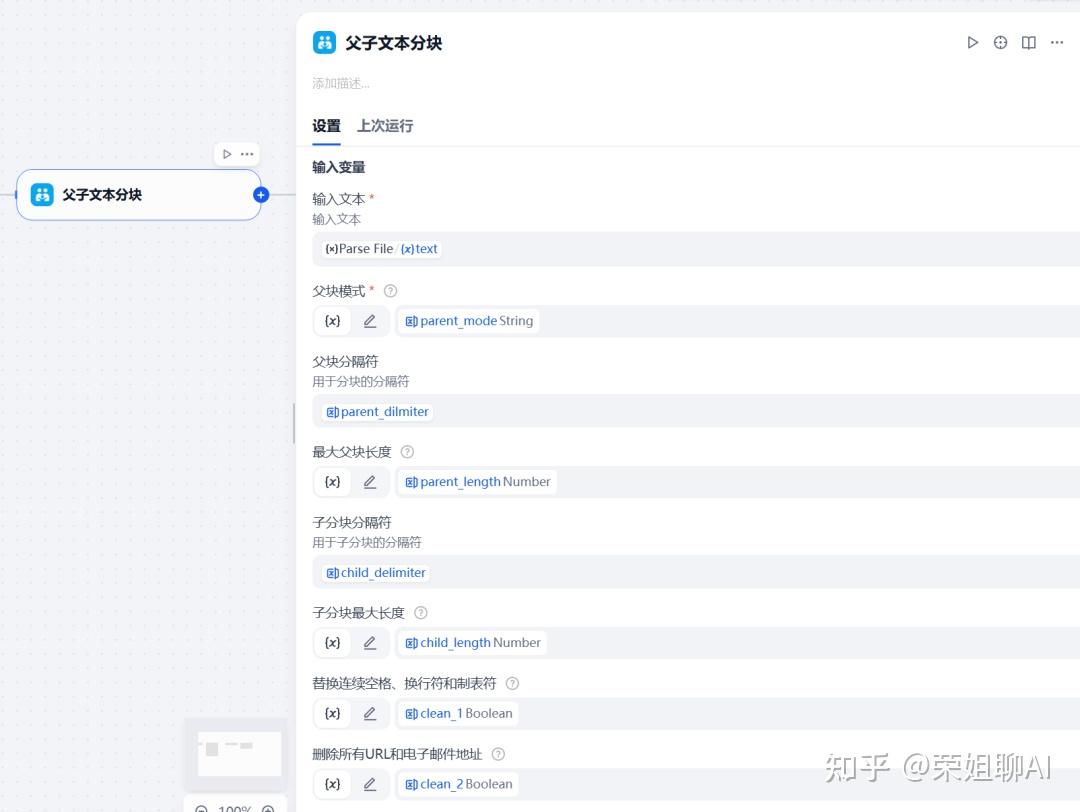
Task: Open the ellipsis menu above the canvas node
Action: 247,154
